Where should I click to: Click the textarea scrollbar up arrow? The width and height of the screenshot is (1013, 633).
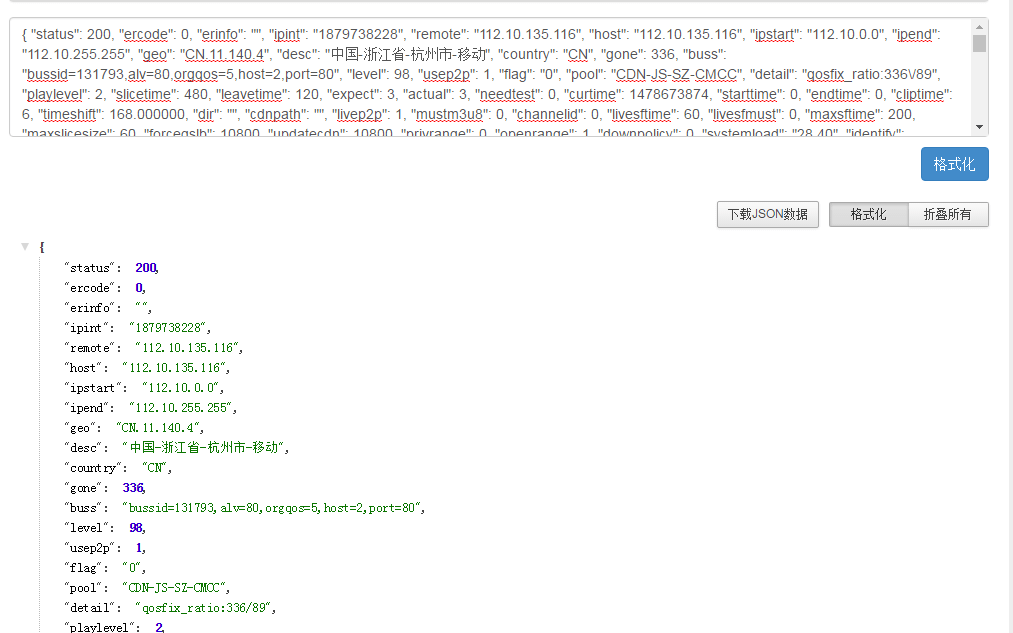pos(979,26)
